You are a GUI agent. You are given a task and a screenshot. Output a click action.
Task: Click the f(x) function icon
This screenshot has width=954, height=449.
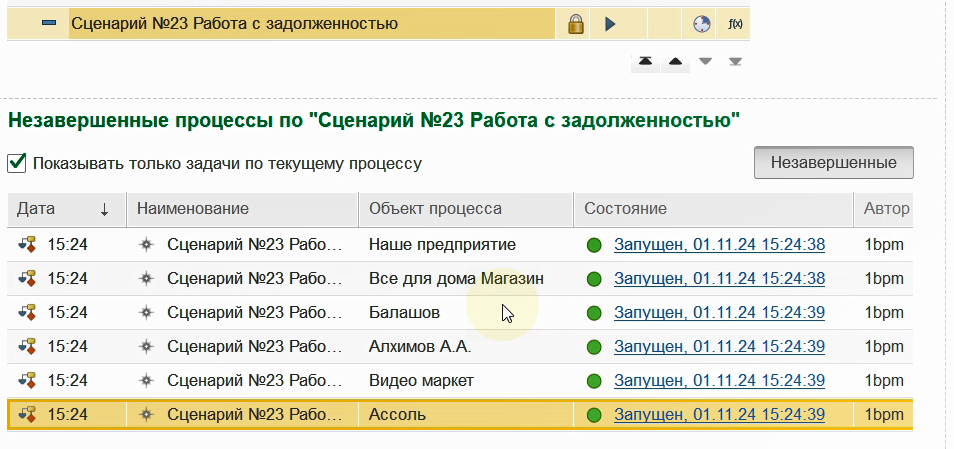point(735,24)
